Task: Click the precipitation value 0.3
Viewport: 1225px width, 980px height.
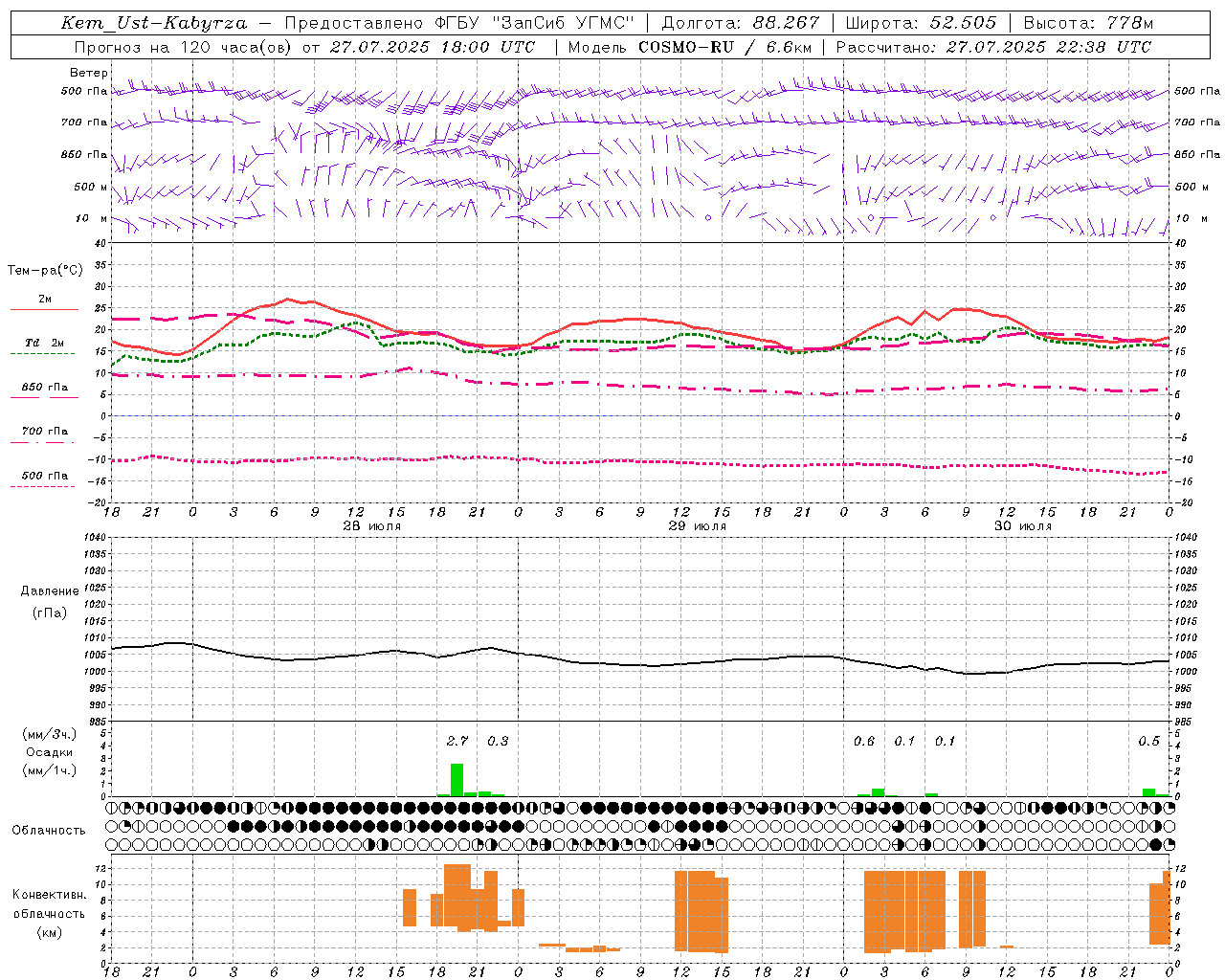Action: (498, 741)
